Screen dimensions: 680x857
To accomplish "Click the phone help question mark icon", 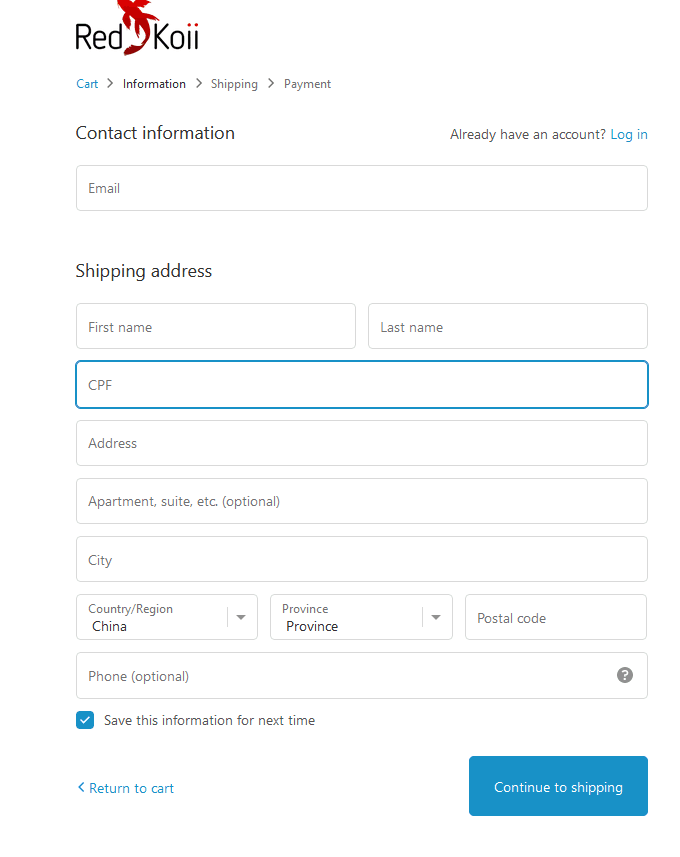I will tap(625, 675).
